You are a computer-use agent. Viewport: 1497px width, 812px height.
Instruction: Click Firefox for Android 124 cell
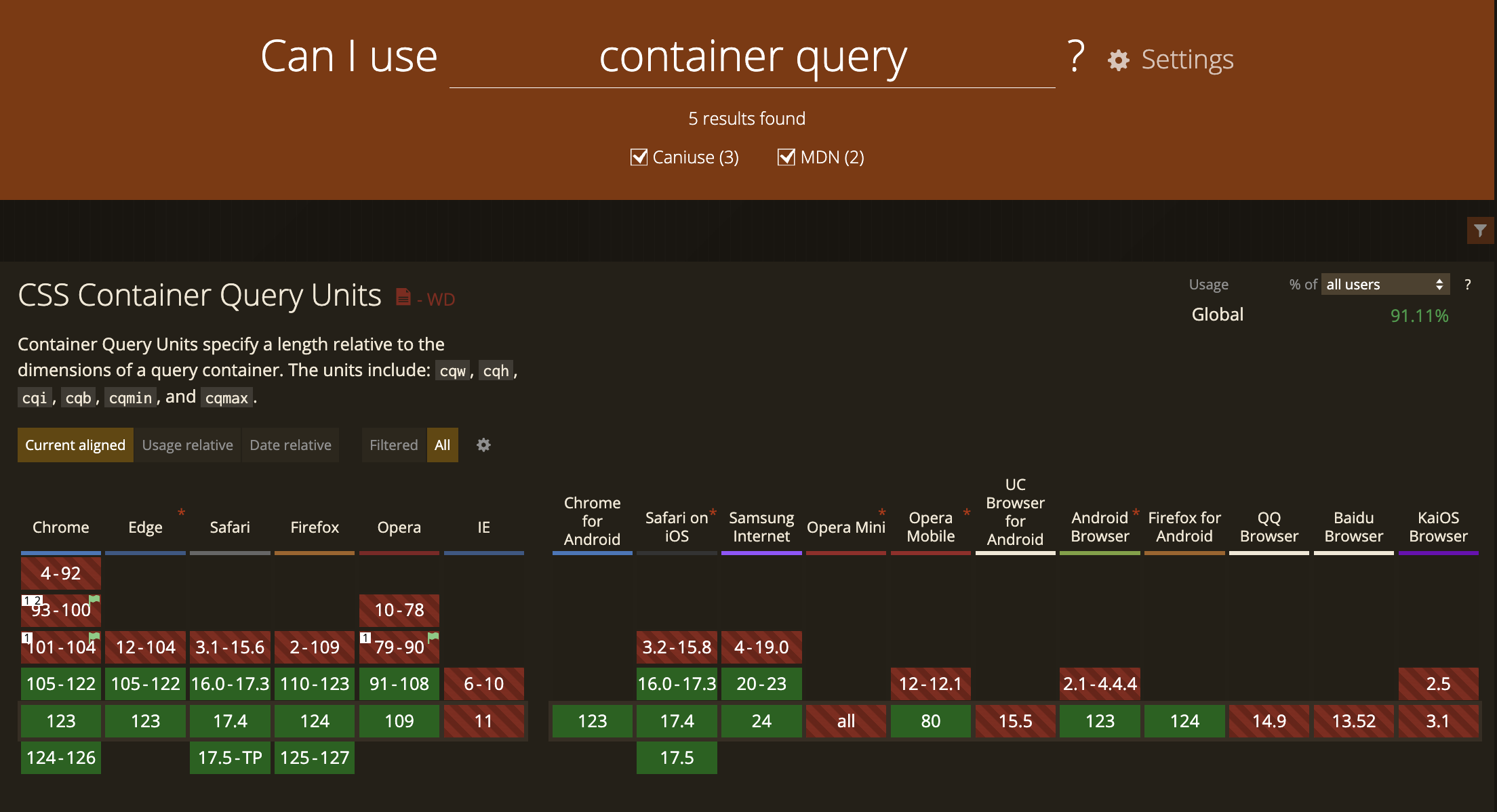[x=1184, y=721]
